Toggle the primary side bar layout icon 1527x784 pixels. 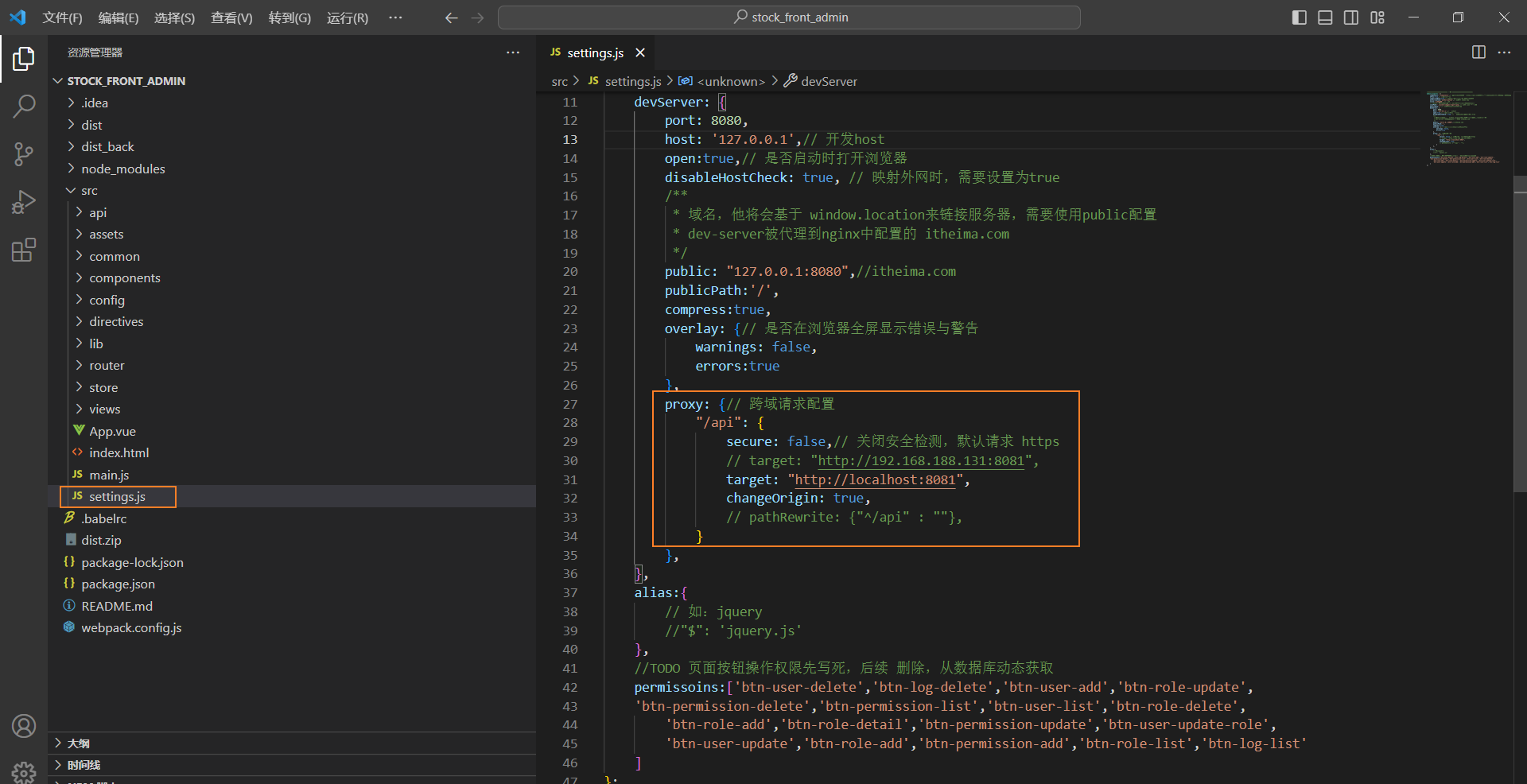1300,17
